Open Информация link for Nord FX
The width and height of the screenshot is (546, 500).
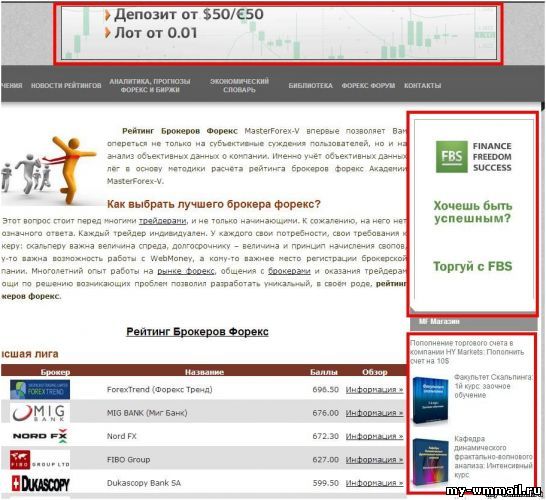[374, 436]
